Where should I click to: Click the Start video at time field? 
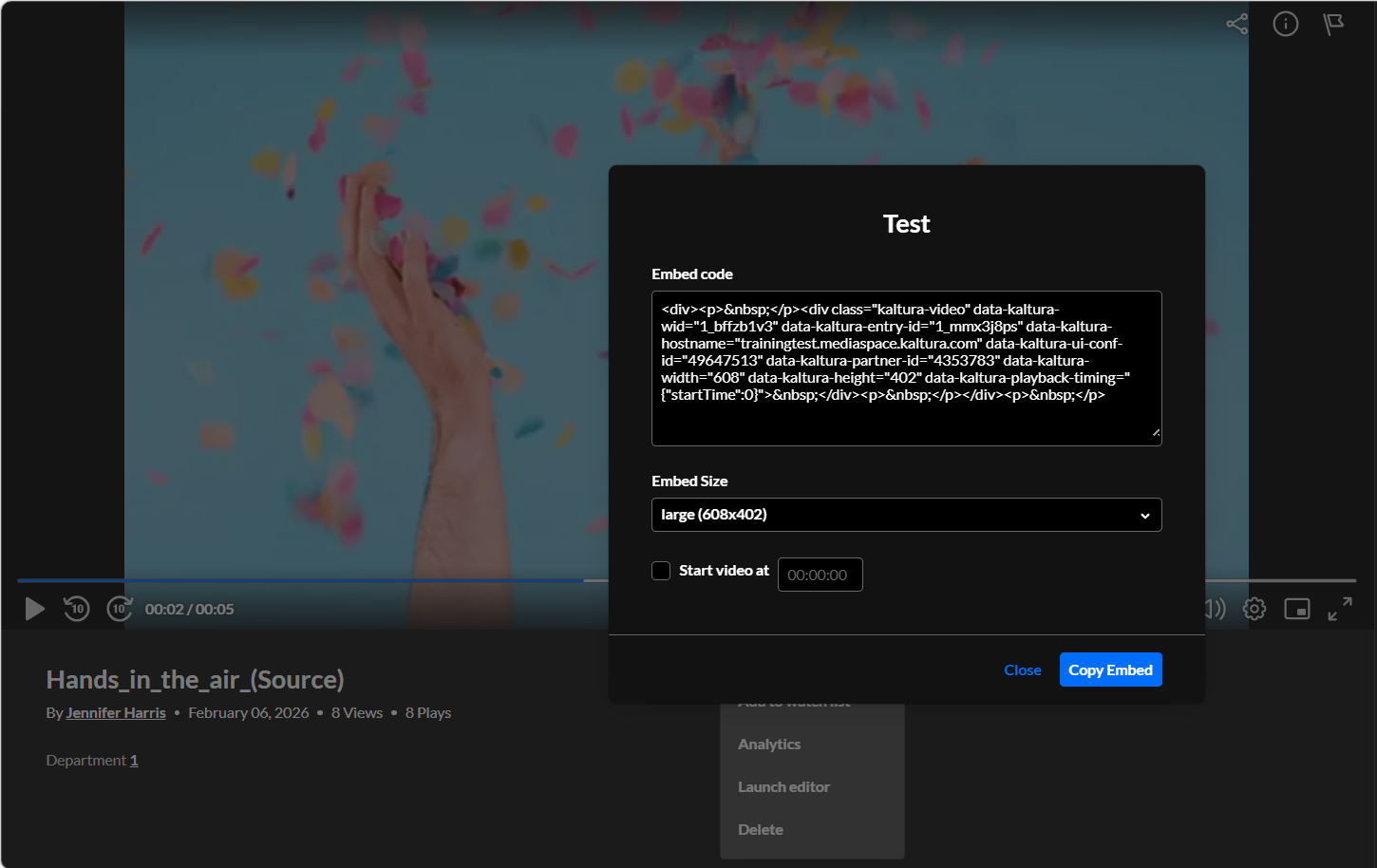821,575
